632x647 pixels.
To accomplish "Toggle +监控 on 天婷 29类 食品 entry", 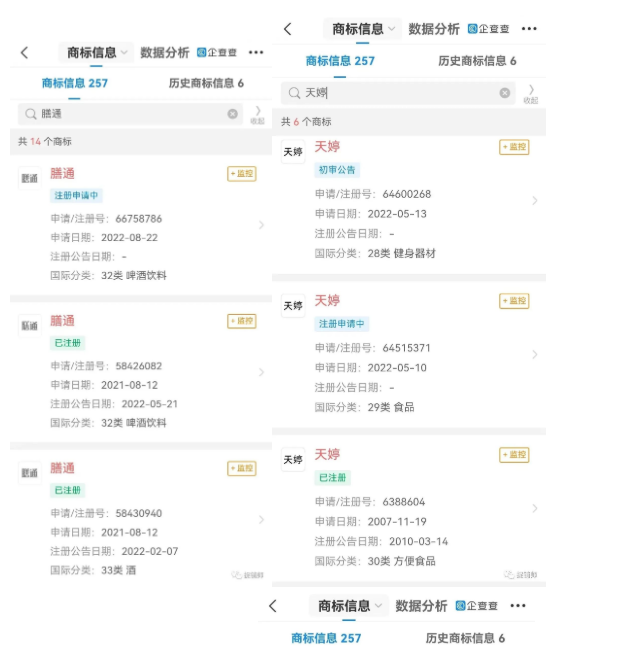I will coord(514,301).
